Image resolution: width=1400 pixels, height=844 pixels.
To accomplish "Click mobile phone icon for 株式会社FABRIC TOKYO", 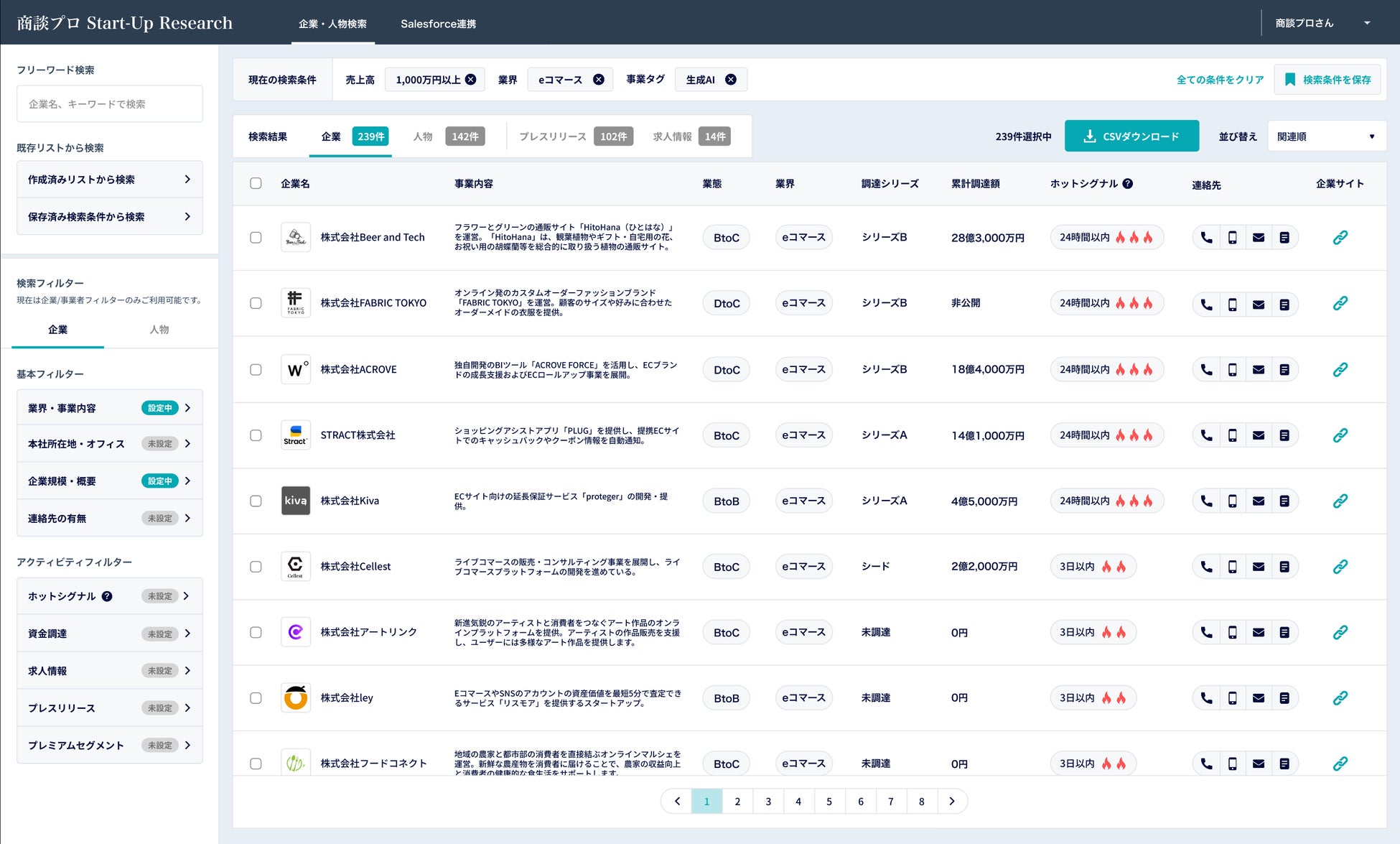I will click(x=1232, y=304).
